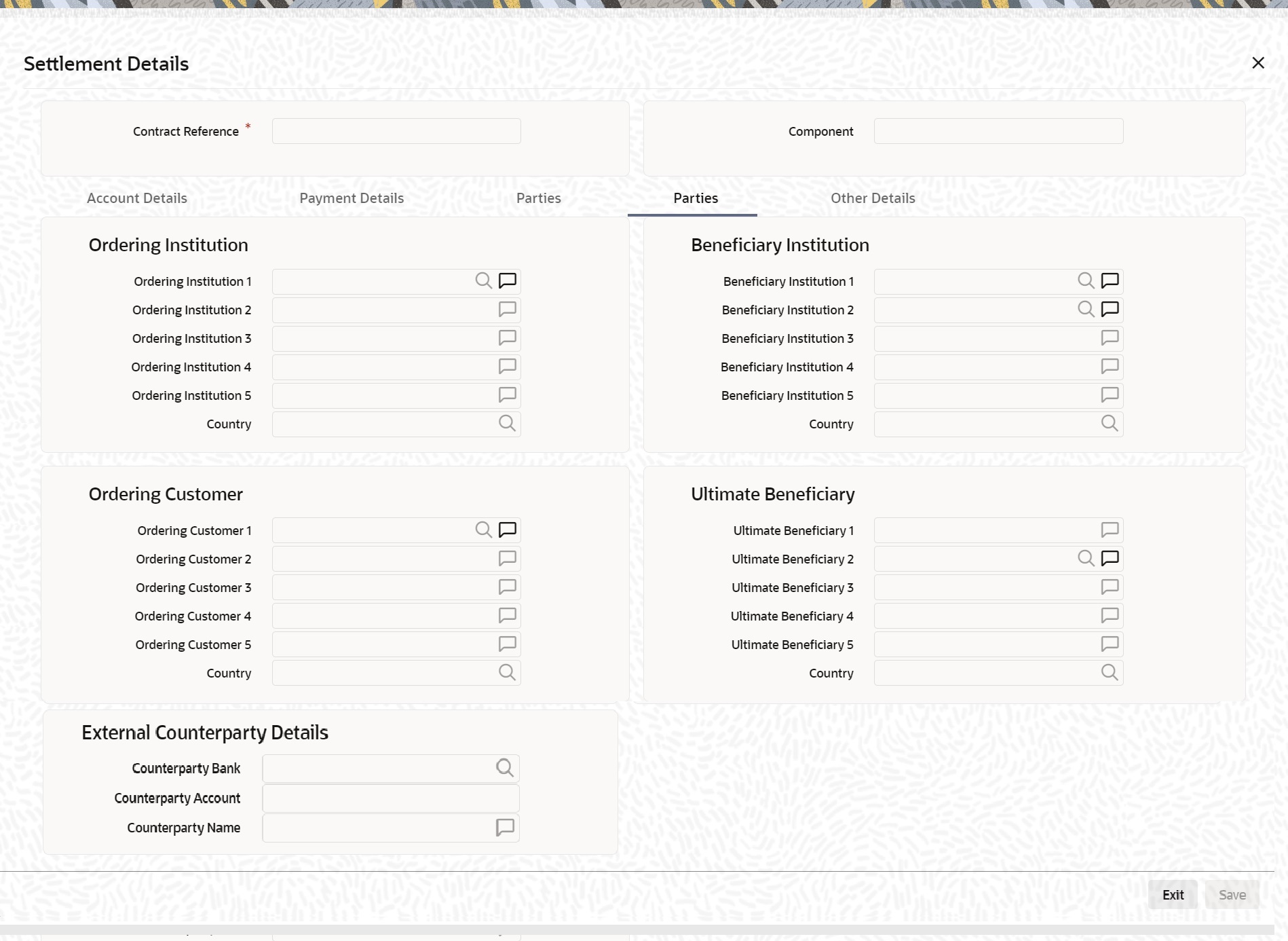Open the Ordering Customer 4 text editor popup

click(508, 616)
